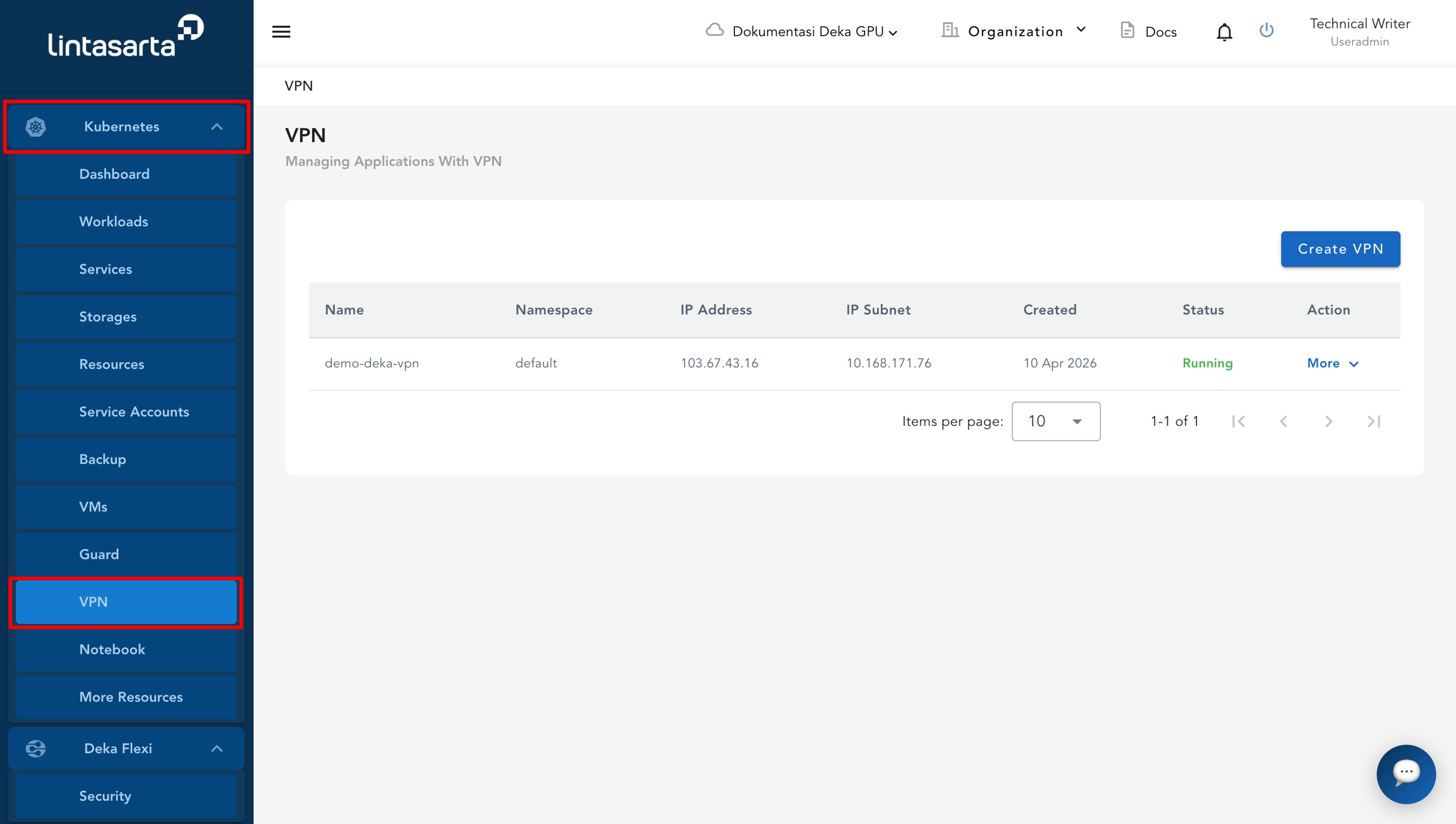Open the Organization dropdown
Viewport: 1456px width, 824px height.
pos(1014,31)
